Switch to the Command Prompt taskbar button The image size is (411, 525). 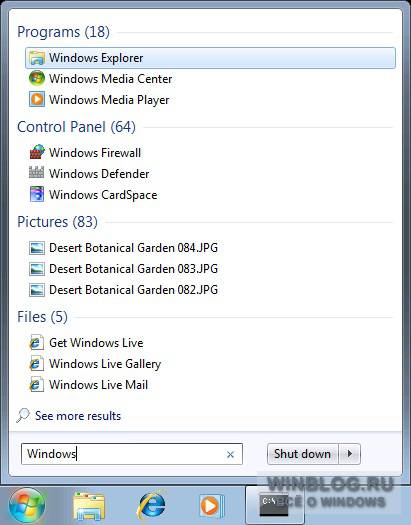274,505
